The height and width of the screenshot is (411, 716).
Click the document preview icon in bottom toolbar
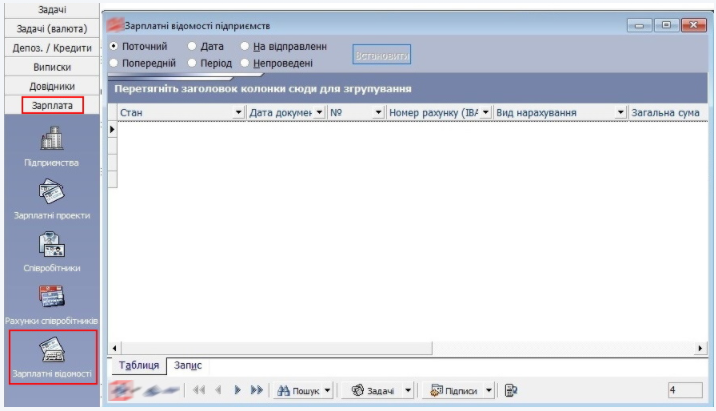511,390
